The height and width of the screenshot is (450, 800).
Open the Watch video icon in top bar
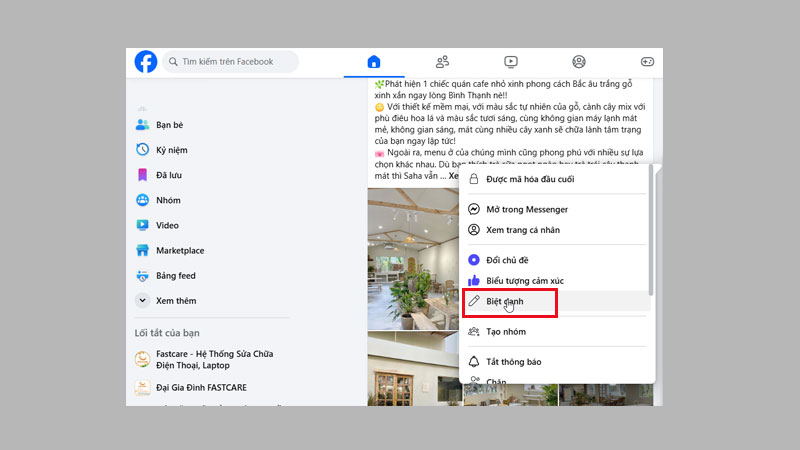511,62
